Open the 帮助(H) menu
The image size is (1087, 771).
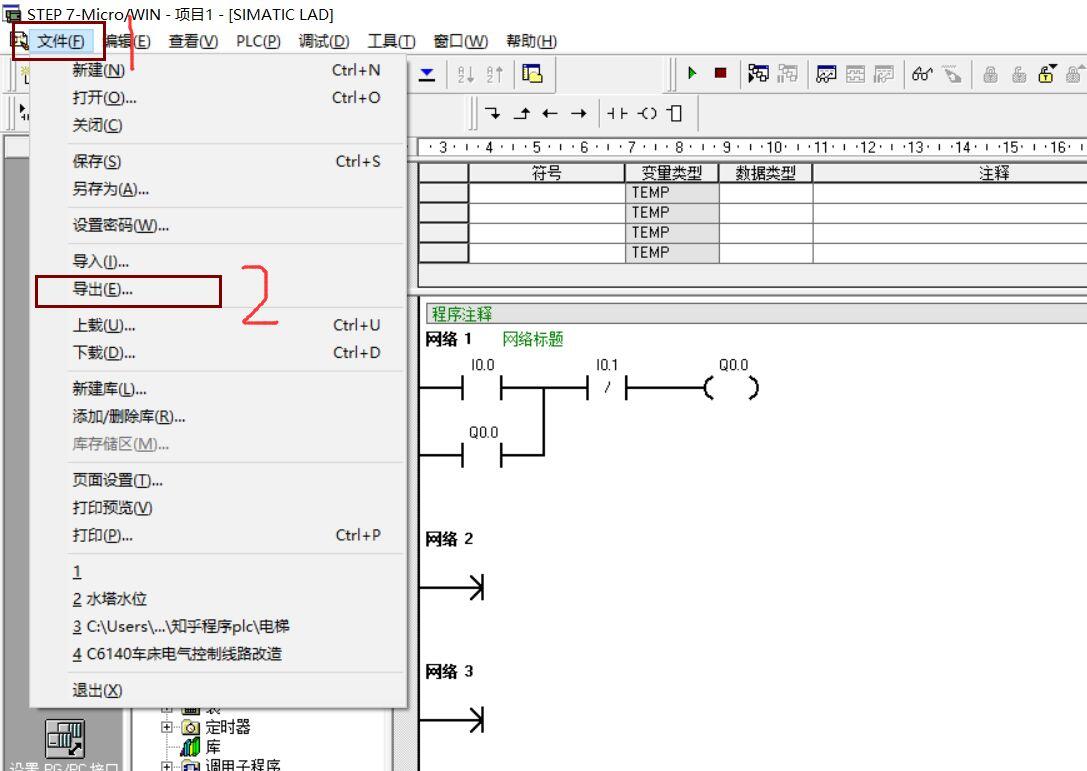pos(531,41)
